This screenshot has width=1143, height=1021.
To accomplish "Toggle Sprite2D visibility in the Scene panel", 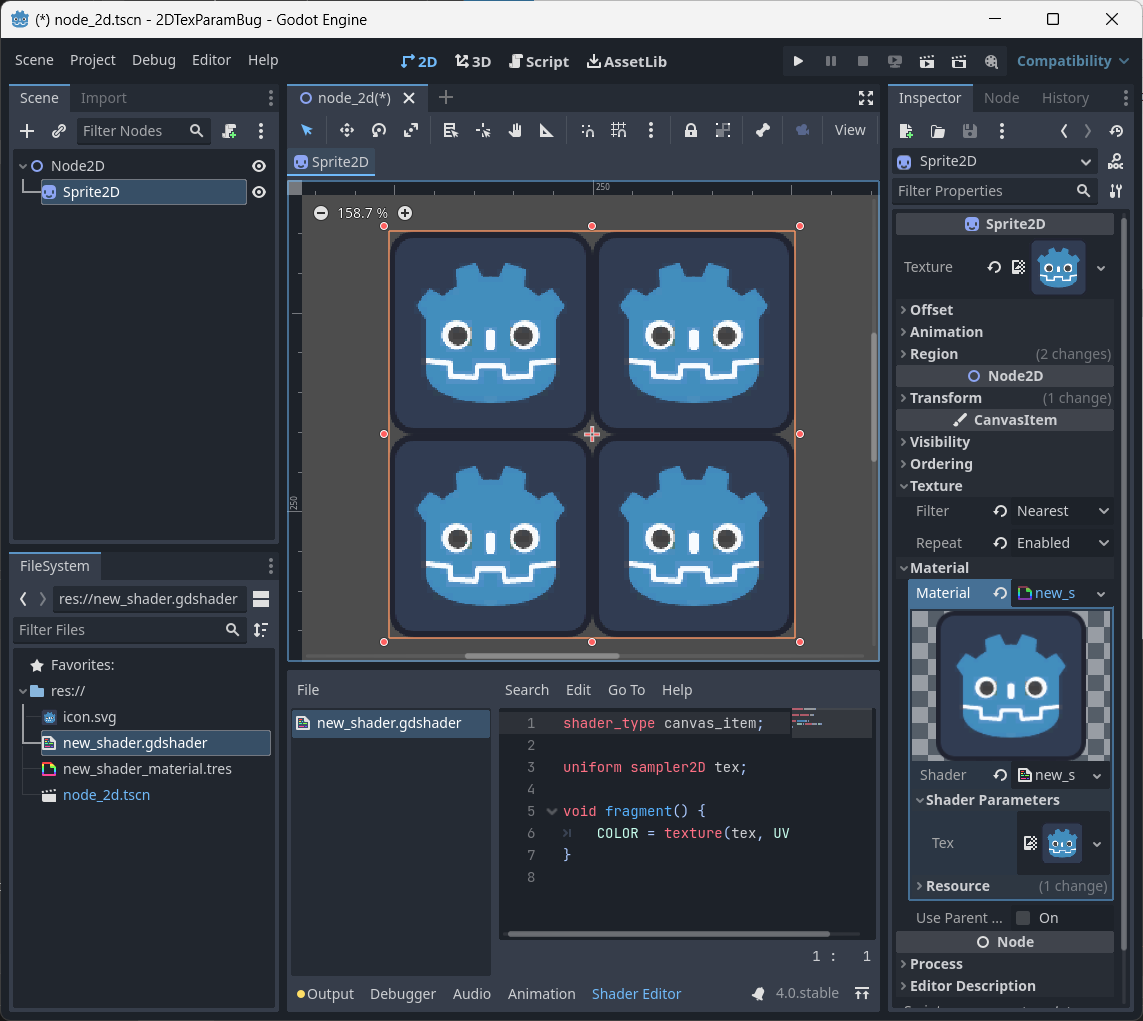I will click(x=258, y=192).
